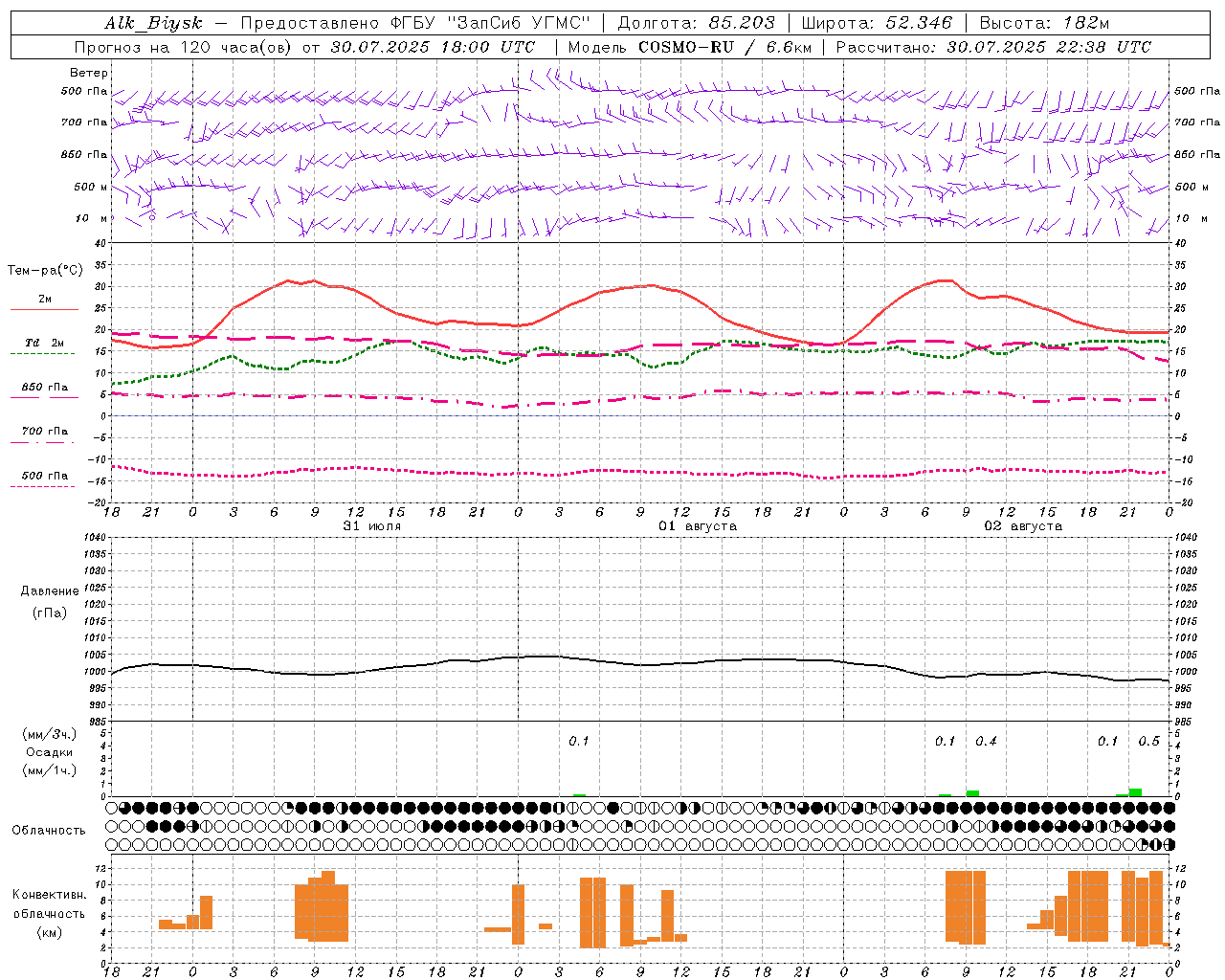Click the "Конвективн." convective cloud label
Image resolution: width=1225 pixels, height=980 pixels.
coord(49,895)
